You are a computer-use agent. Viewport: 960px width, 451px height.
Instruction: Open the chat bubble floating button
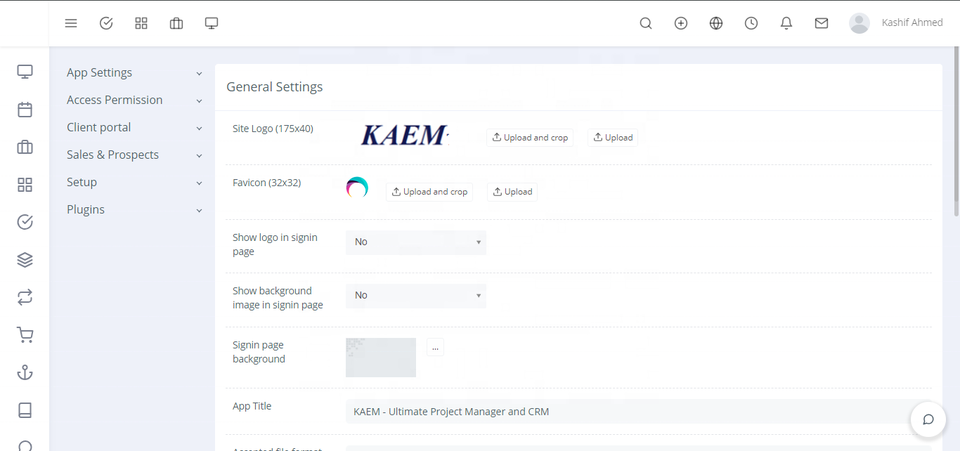tap(928, 419)
